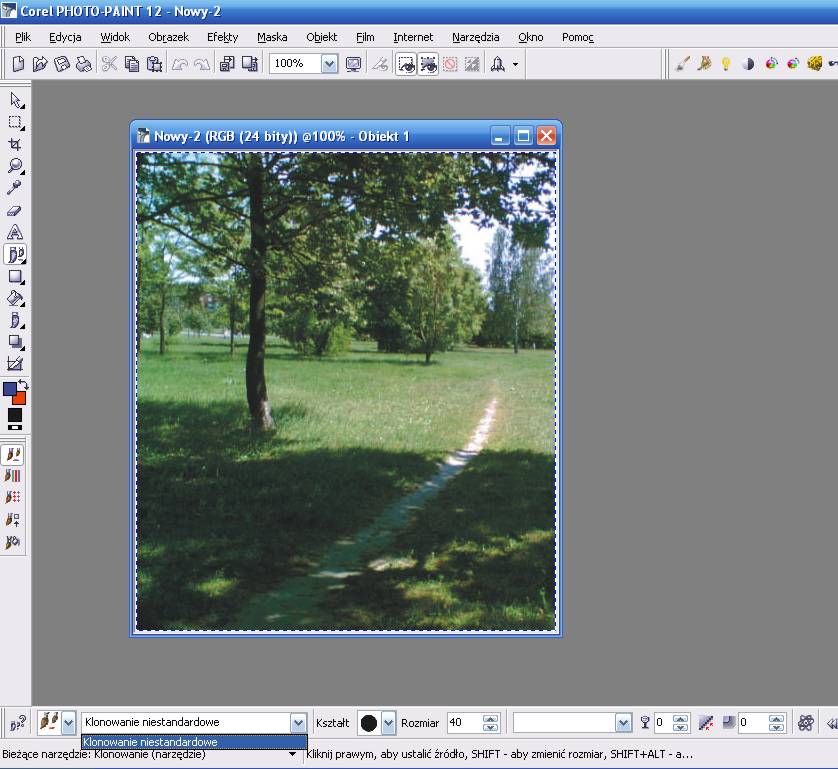
Task: Select the Zoom magnifier tool
Action: pos(15,166)
